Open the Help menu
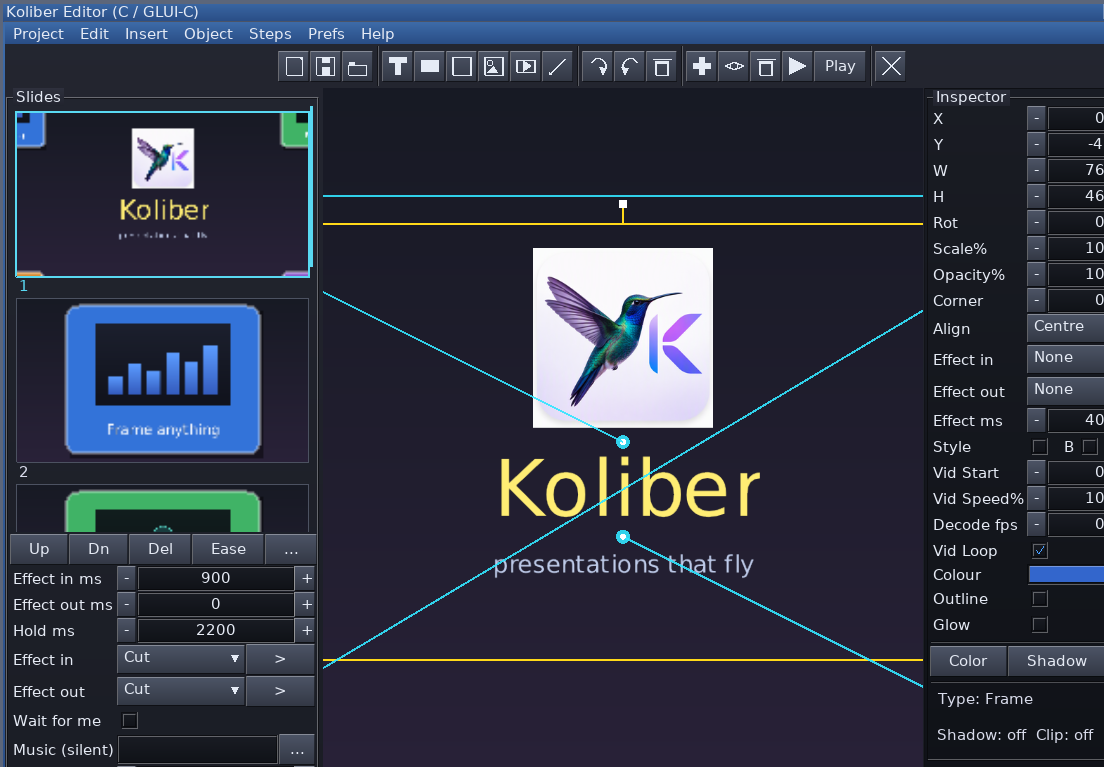Viewport: 1104px width, 767px height. pyautogui.click(x=377, y=34)
